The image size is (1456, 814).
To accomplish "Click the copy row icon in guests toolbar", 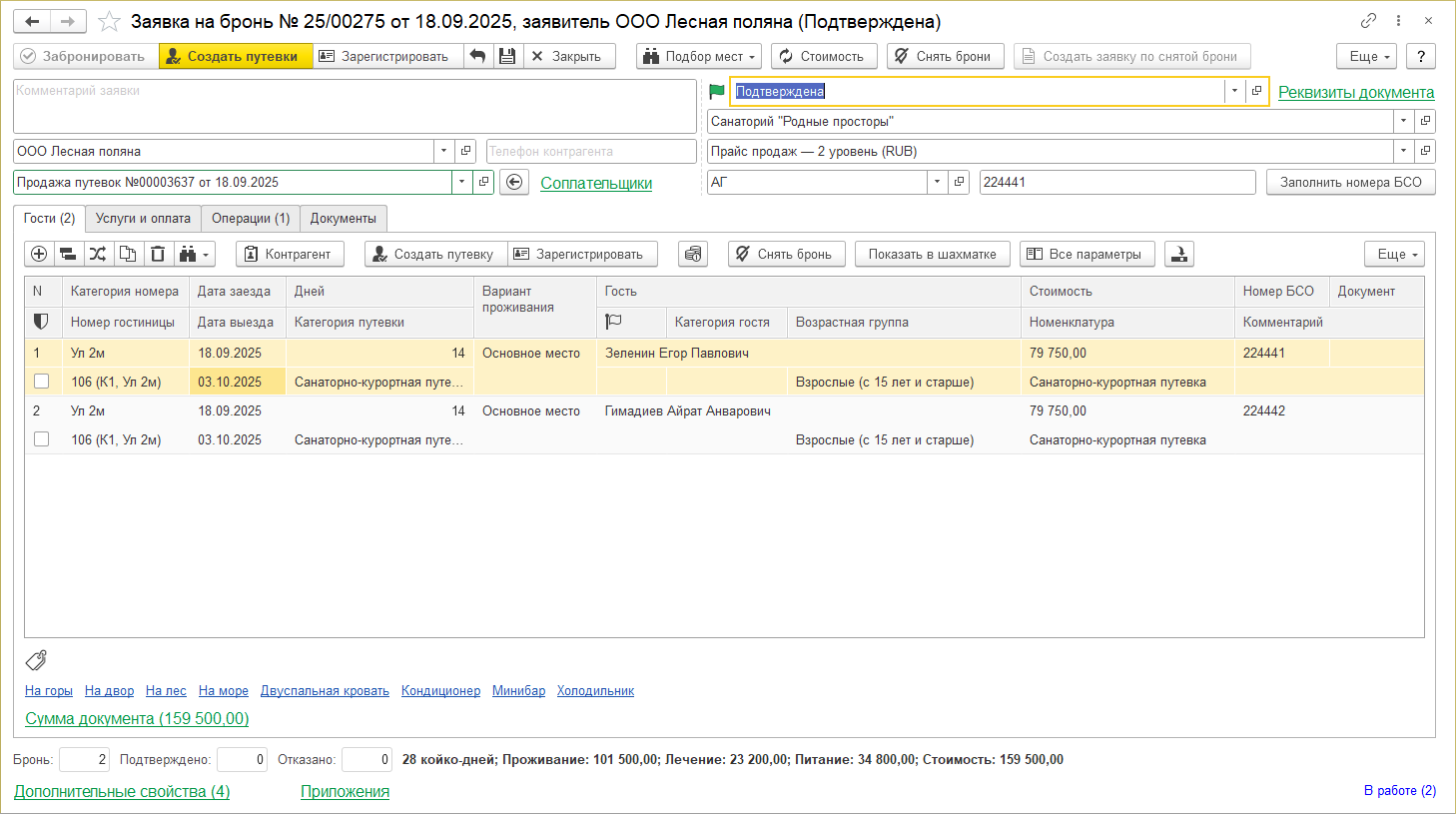I will coord(128,255).
